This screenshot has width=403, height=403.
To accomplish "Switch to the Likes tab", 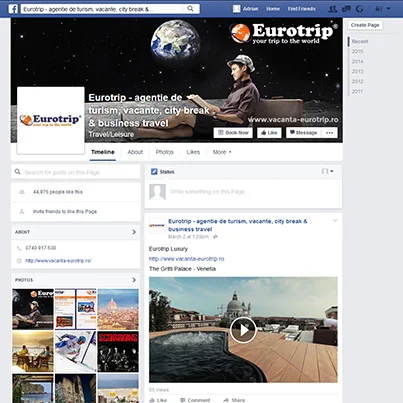I will [193, 152].
